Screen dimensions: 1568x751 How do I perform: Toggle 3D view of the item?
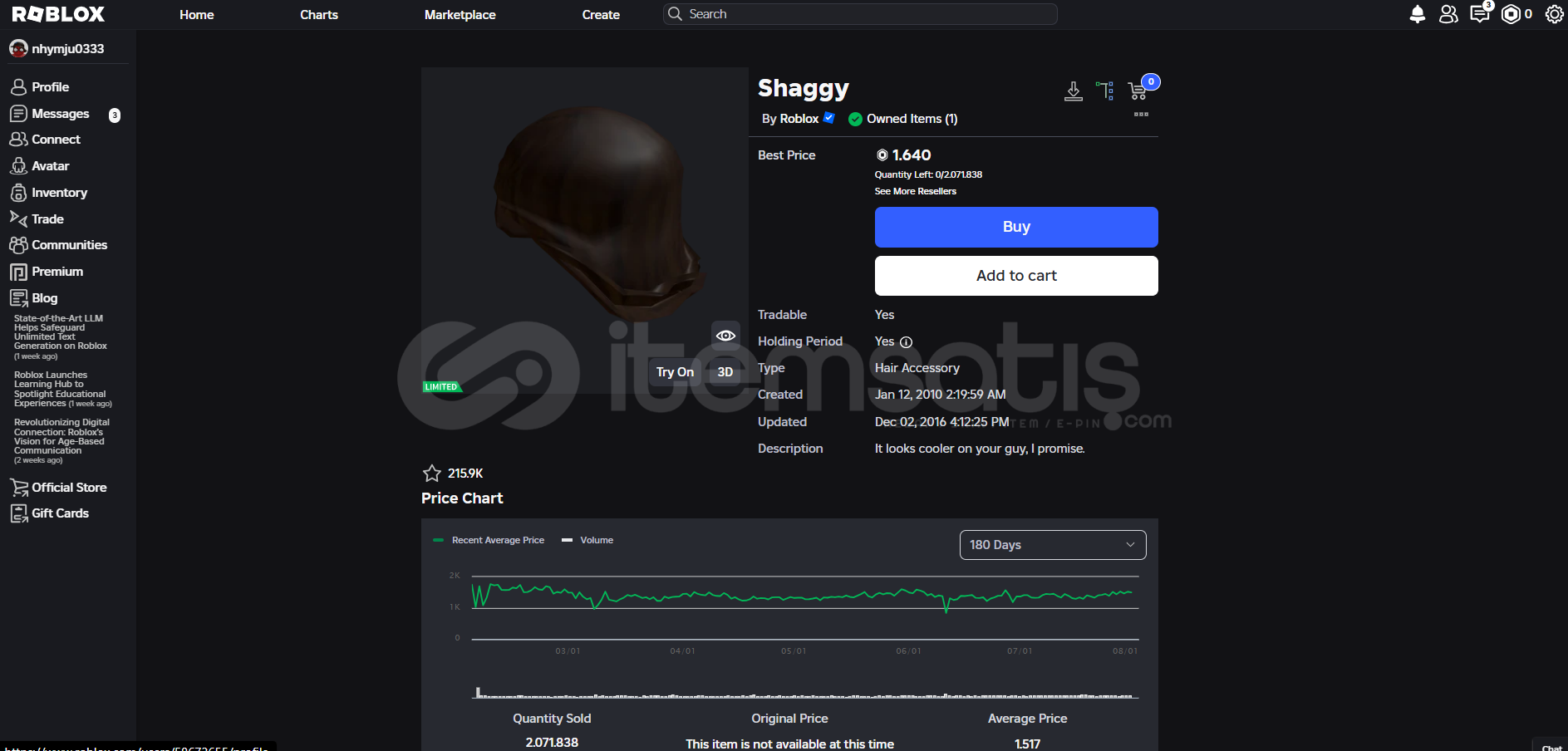[x=725, y=372]
